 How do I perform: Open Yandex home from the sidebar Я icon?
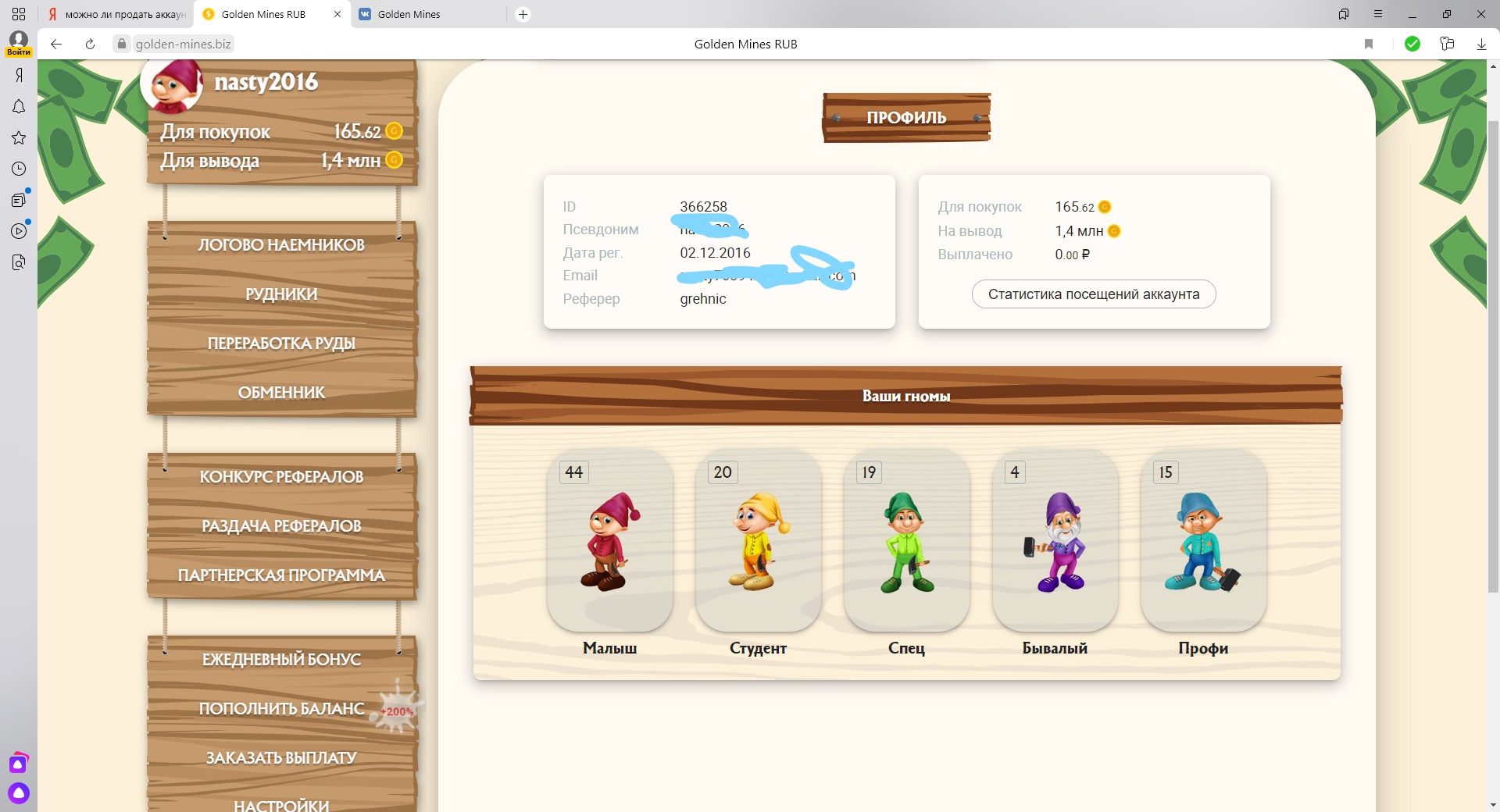click(x=19, y=75)
